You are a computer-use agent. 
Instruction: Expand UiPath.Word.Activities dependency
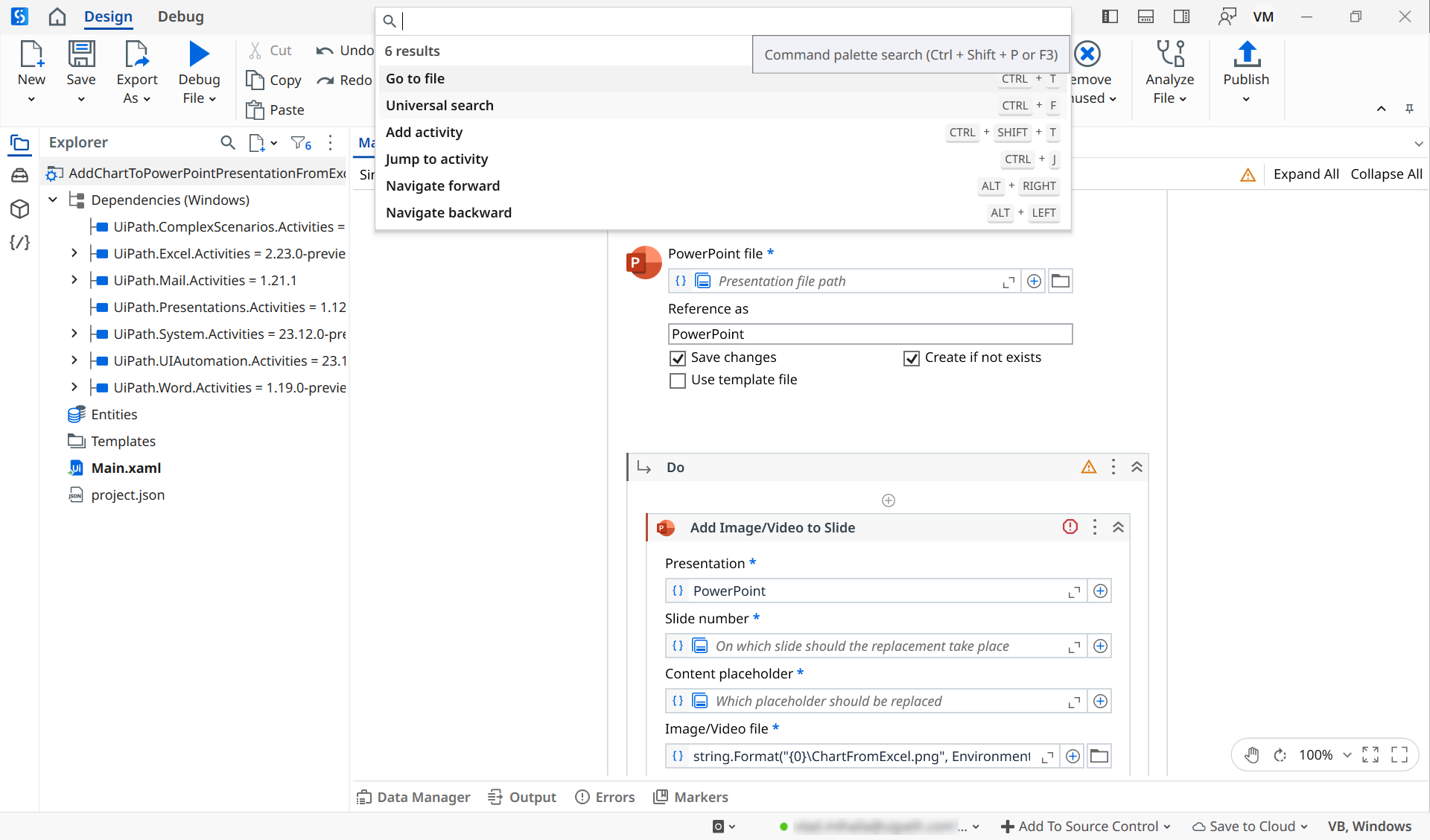(x=74, y=387)
